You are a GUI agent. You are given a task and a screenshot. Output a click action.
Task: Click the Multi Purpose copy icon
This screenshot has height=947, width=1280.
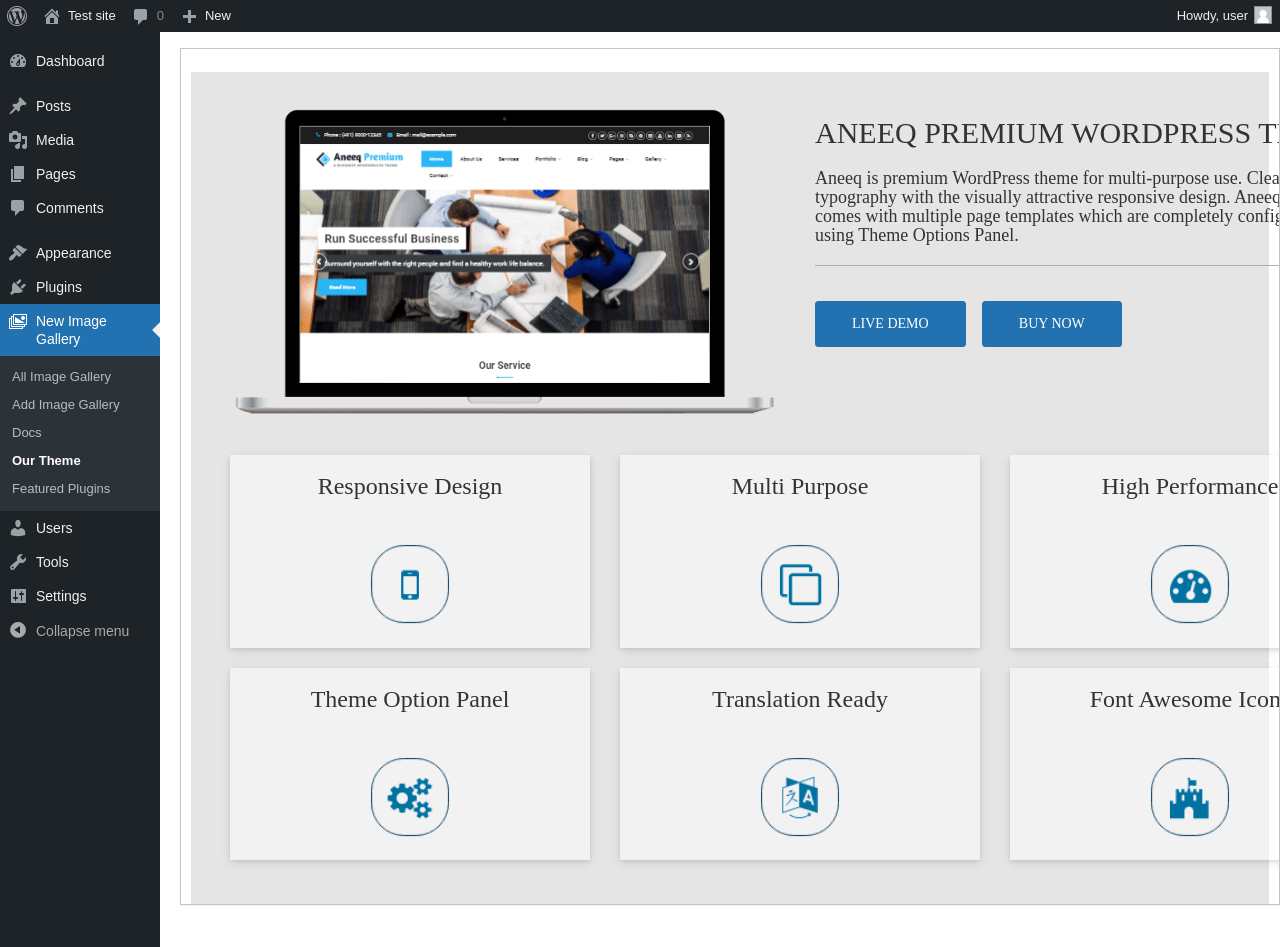click(800, 584)
